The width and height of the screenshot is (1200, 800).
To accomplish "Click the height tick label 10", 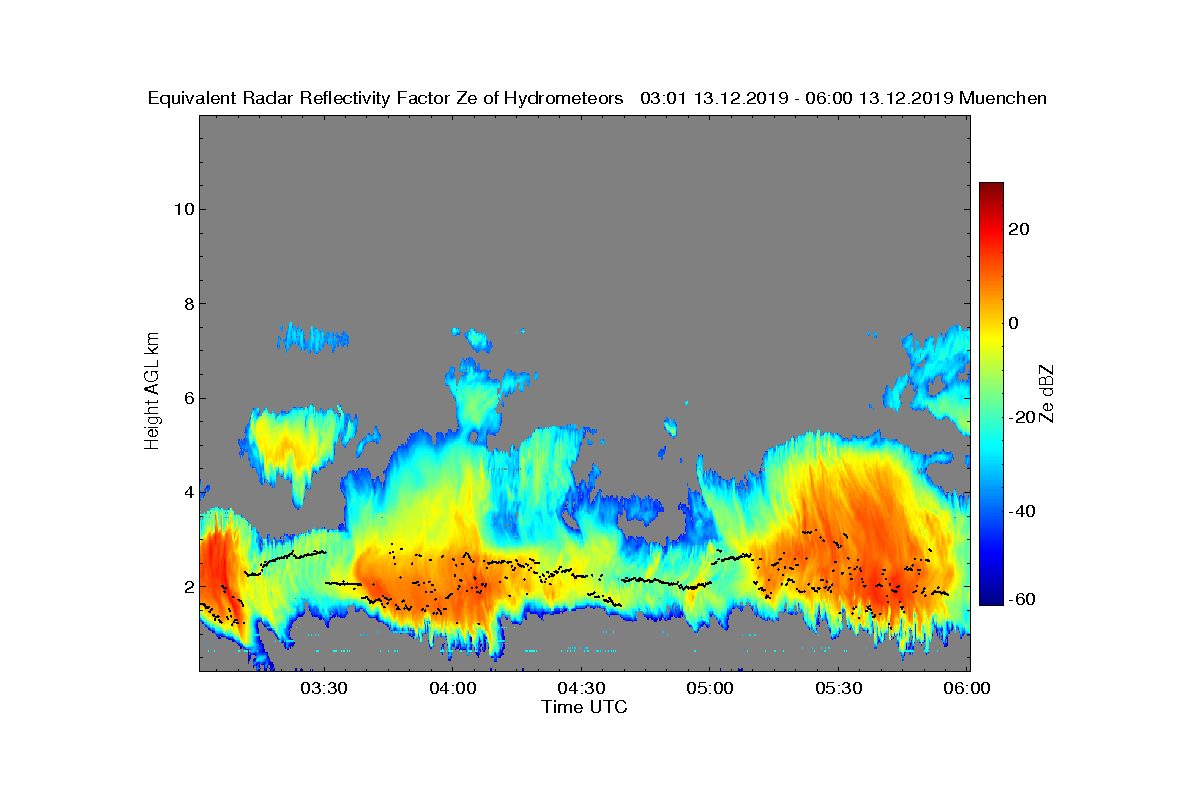I will click(x=182, y=209).
